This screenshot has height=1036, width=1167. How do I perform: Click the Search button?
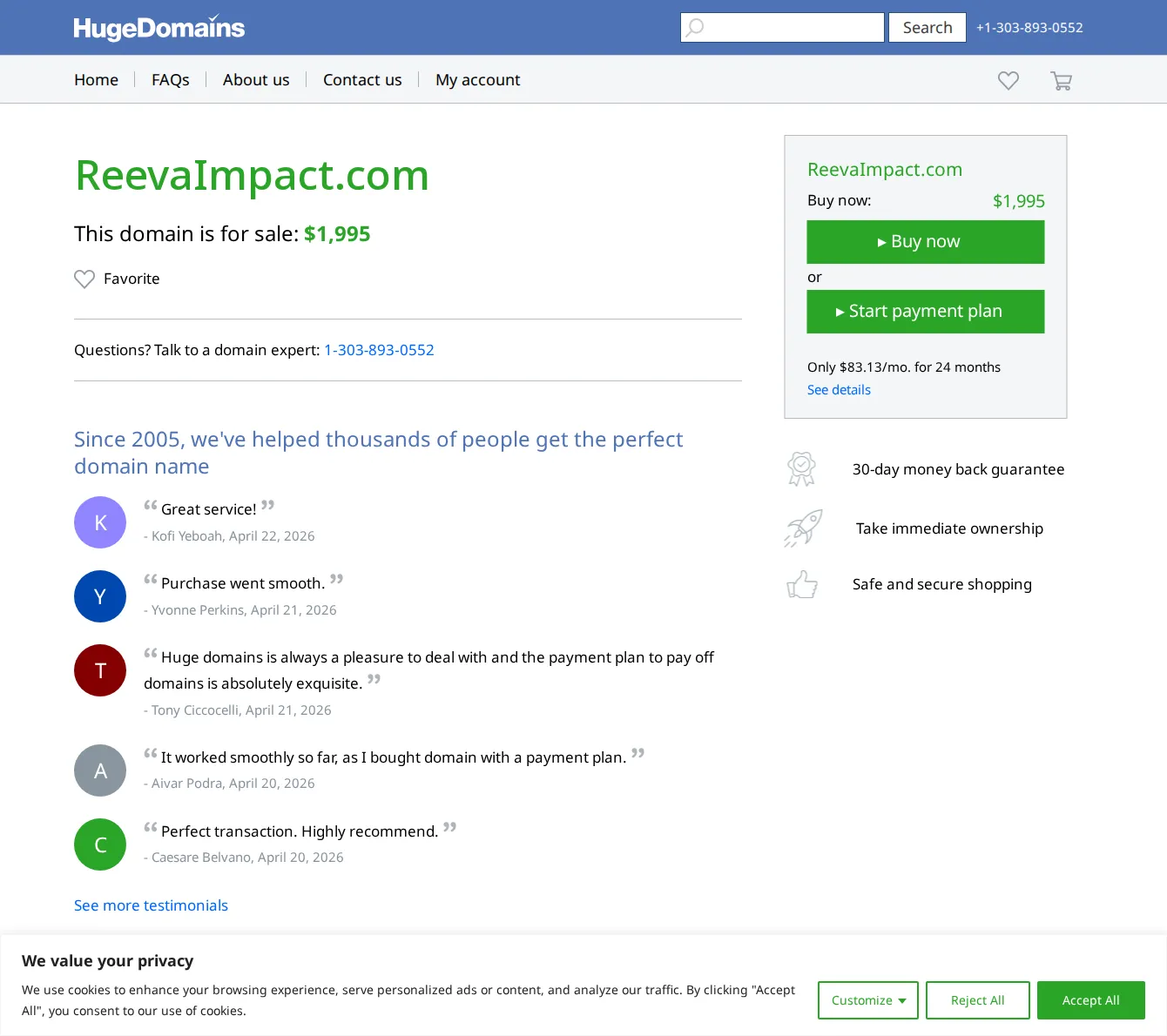pyautogui.click(x=928, y=28)
